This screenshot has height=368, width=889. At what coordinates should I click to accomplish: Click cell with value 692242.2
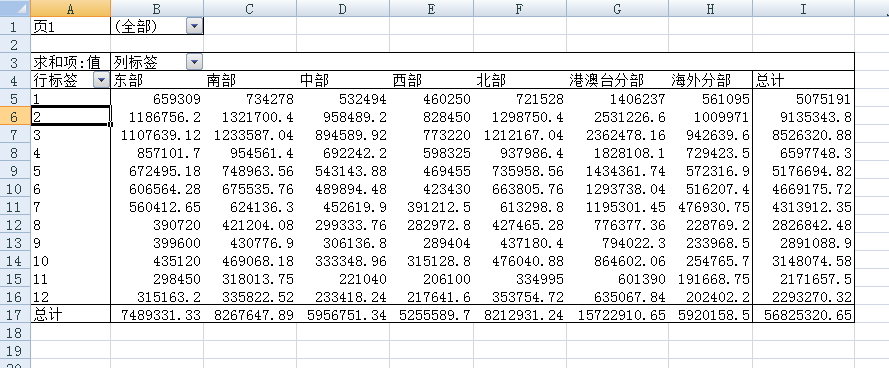pyautogui.click(x=343, y=153)
